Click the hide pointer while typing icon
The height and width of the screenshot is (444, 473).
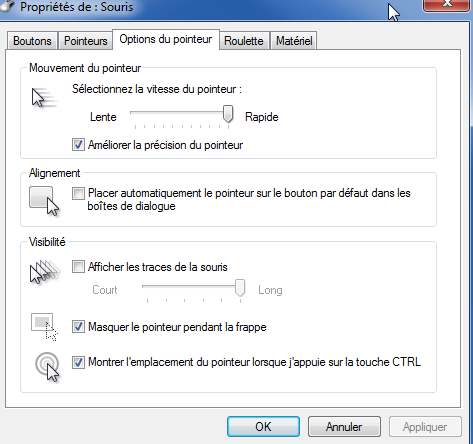point(44,327)
